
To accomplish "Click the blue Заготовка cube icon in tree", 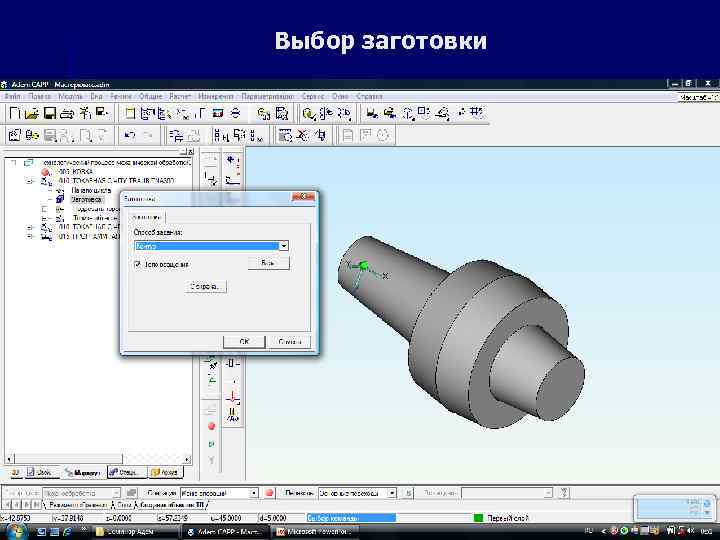I will [60, 199].
